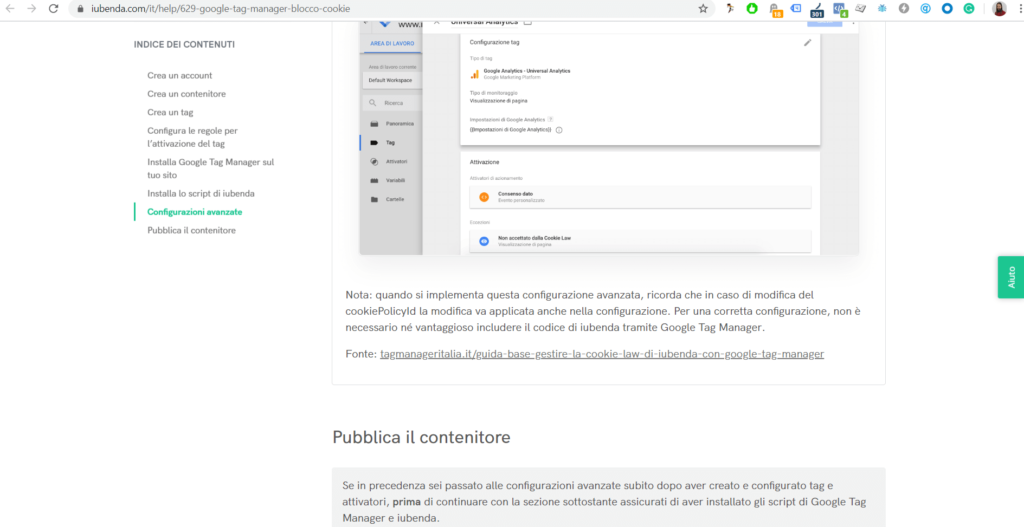The width and height of the screenshot is (1024, 527).
Task: Click the info icon beside Impostazioni di Google Analytics
Action: point(559,129)
